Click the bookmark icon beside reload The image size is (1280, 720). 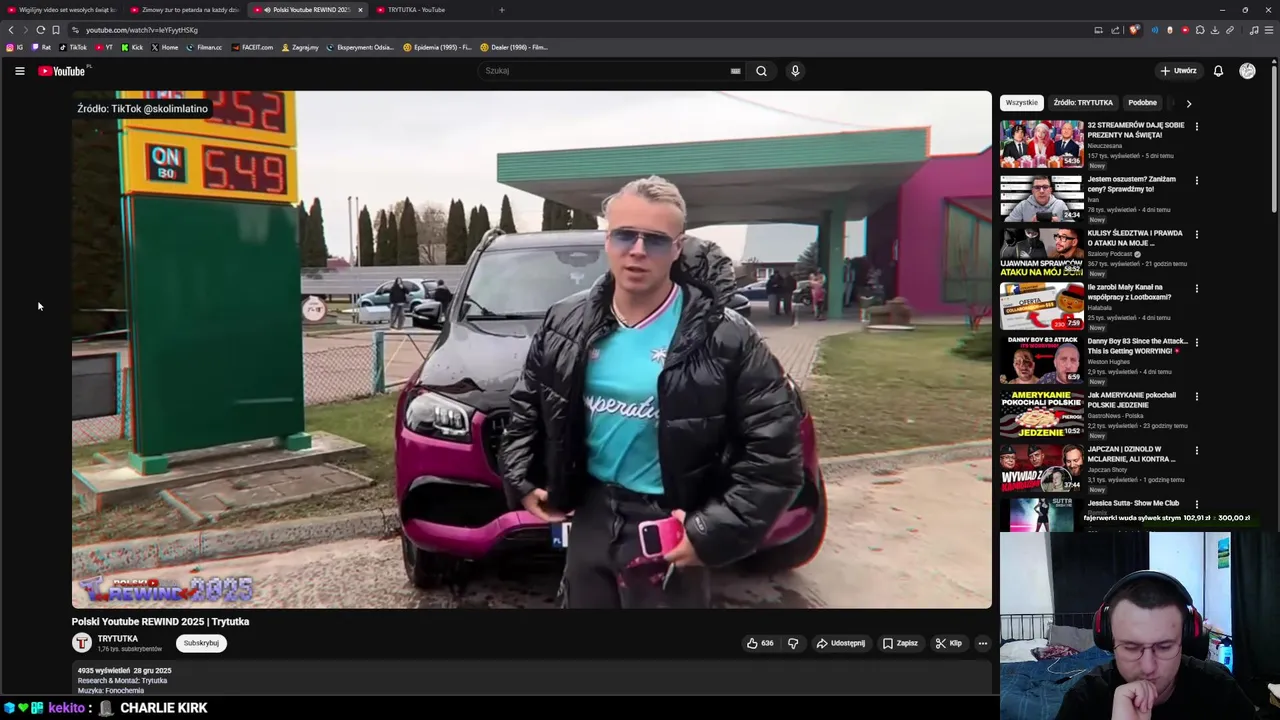coord(56,30)
